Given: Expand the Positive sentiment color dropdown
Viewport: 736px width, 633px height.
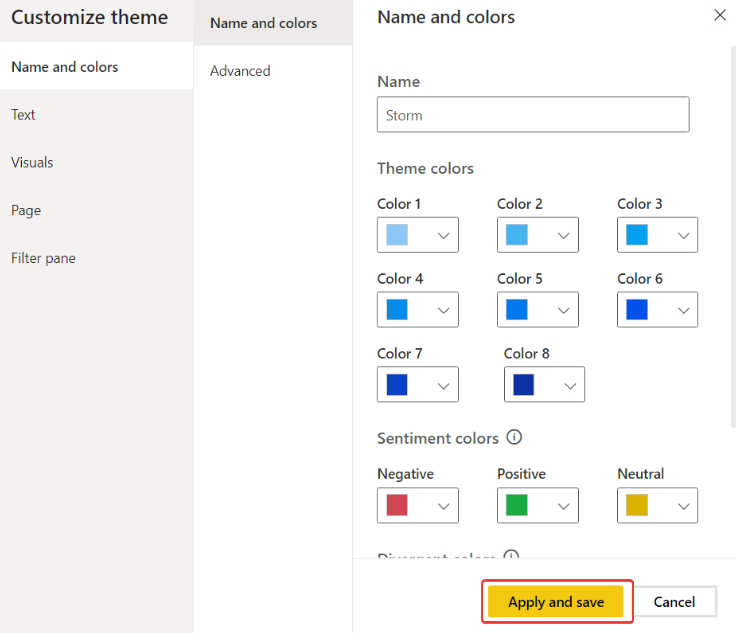Looking at the screenshot, I should (563, 506).
